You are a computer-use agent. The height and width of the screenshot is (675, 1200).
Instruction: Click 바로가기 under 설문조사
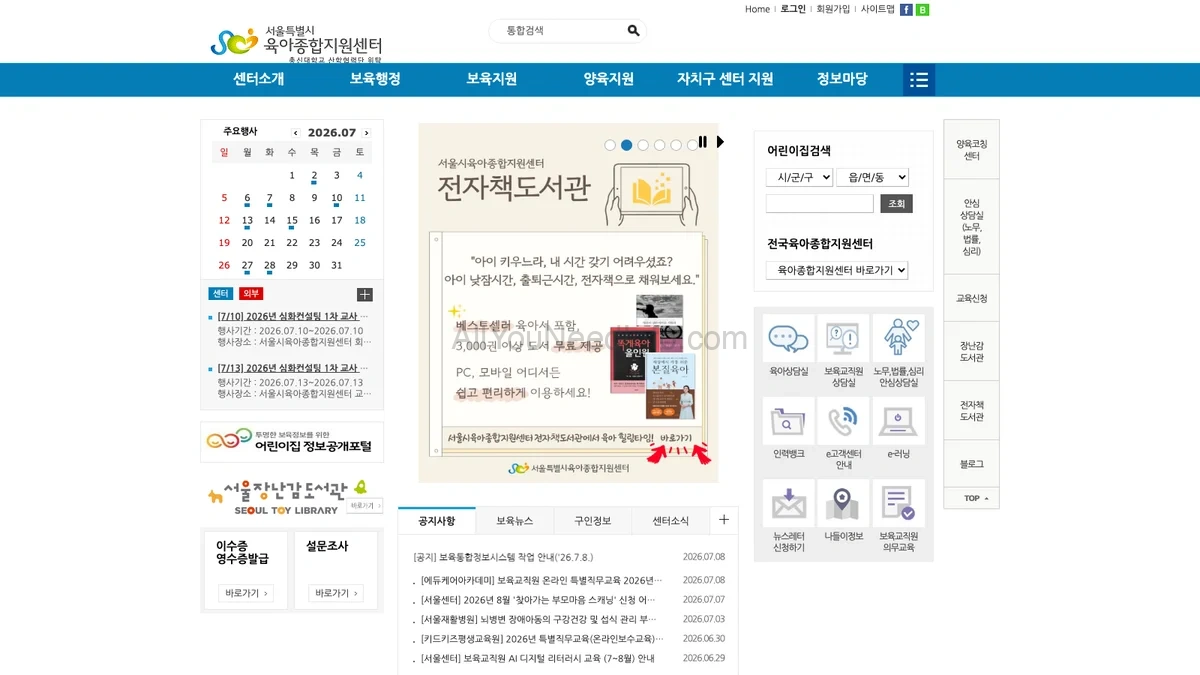click(336, 594)
